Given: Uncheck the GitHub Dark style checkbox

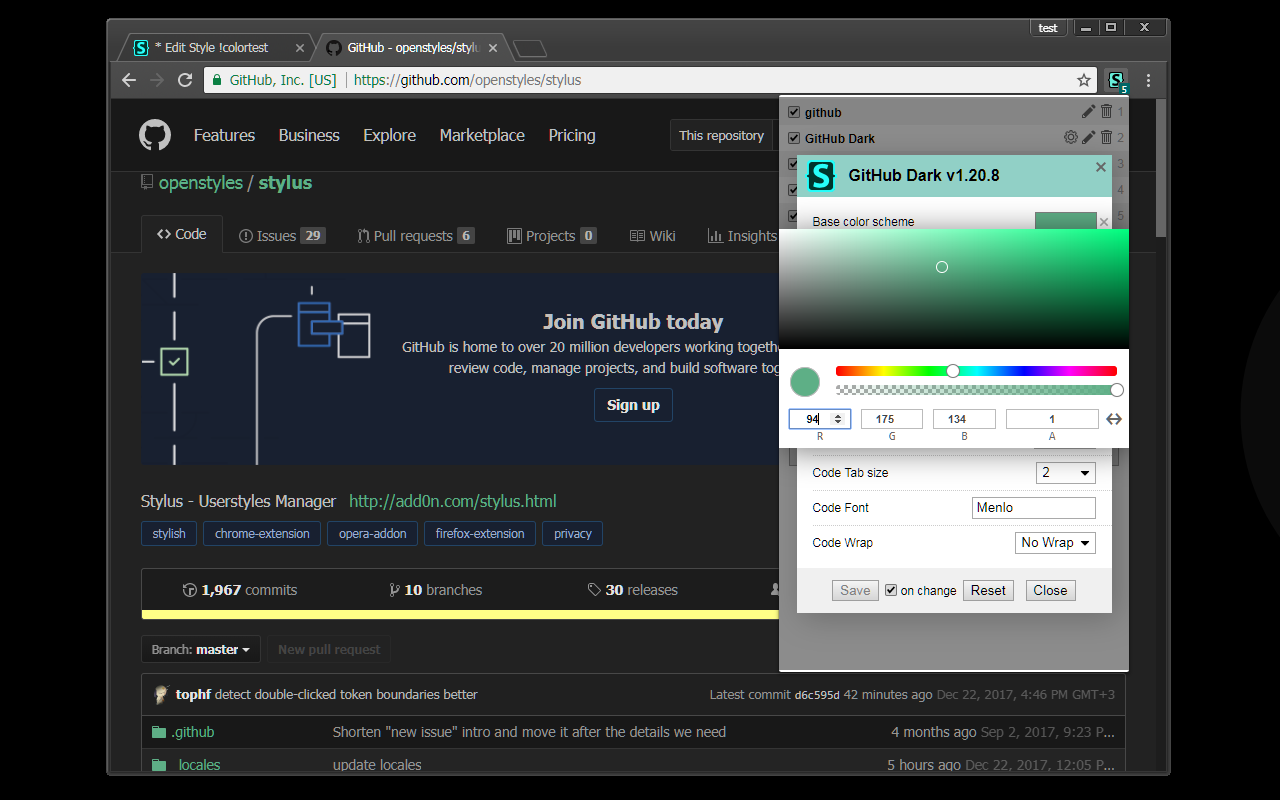Looking at the screenshot, I should [x=794, y=138].
